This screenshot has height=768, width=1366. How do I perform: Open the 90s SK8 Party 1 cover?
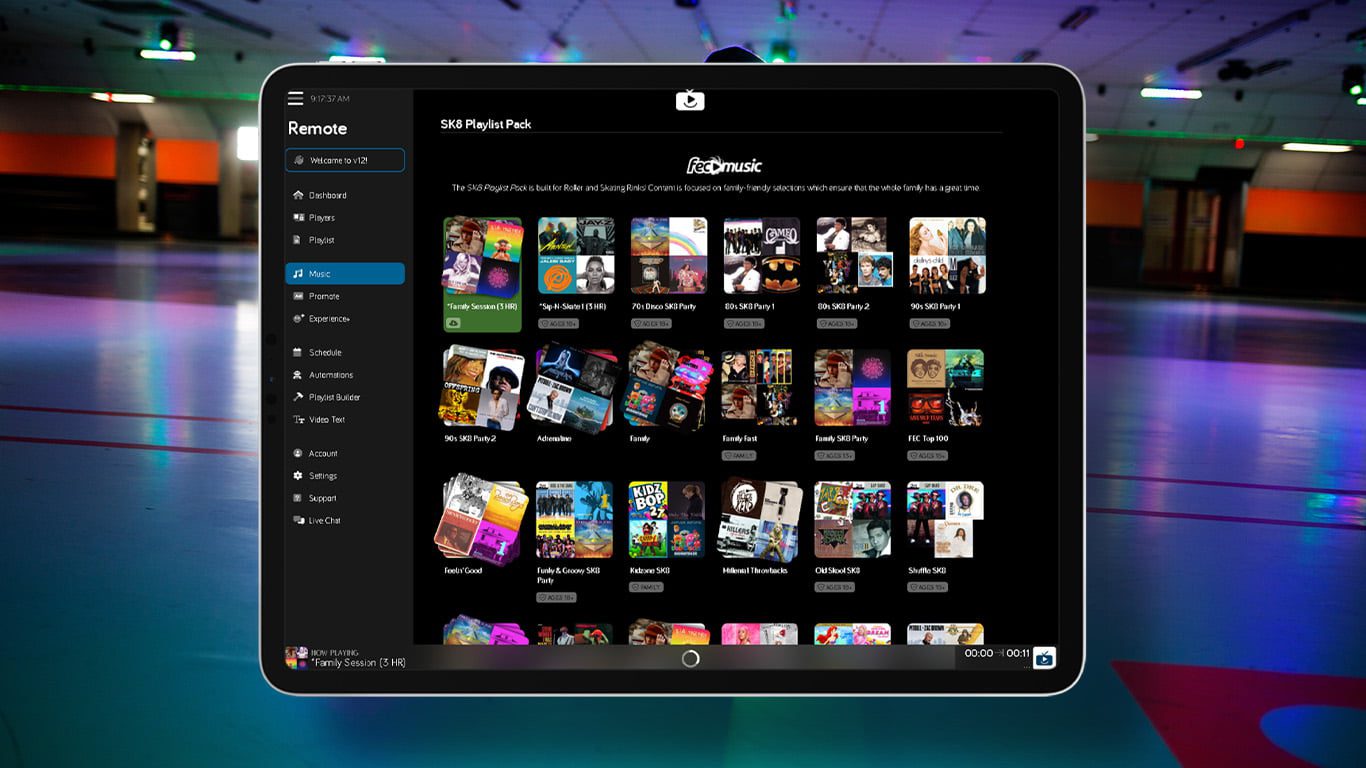tap(948, 256)
